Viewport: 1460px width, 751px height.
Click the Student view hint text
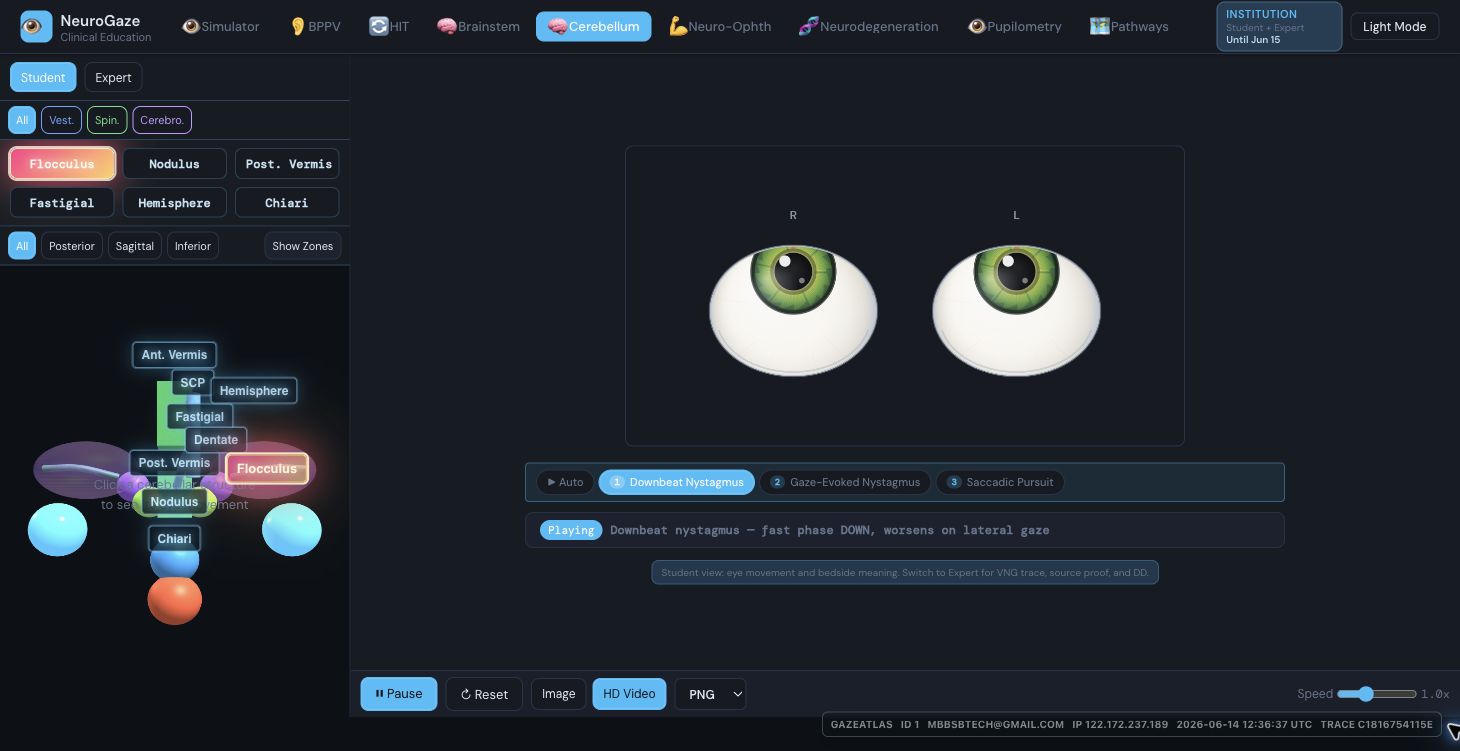pyautogui.click(x=905, y=573)
